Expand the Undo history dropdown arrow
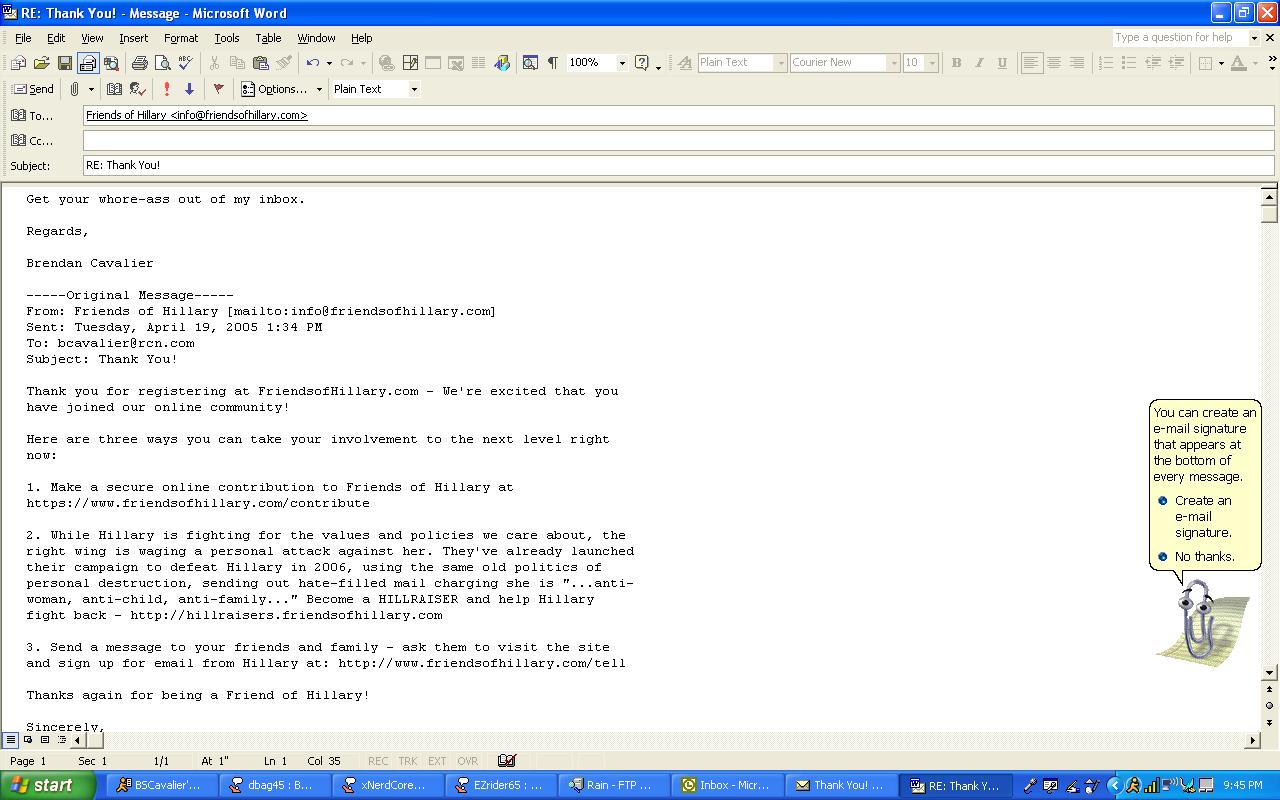The image size is (1280, 800). point(329,63)
